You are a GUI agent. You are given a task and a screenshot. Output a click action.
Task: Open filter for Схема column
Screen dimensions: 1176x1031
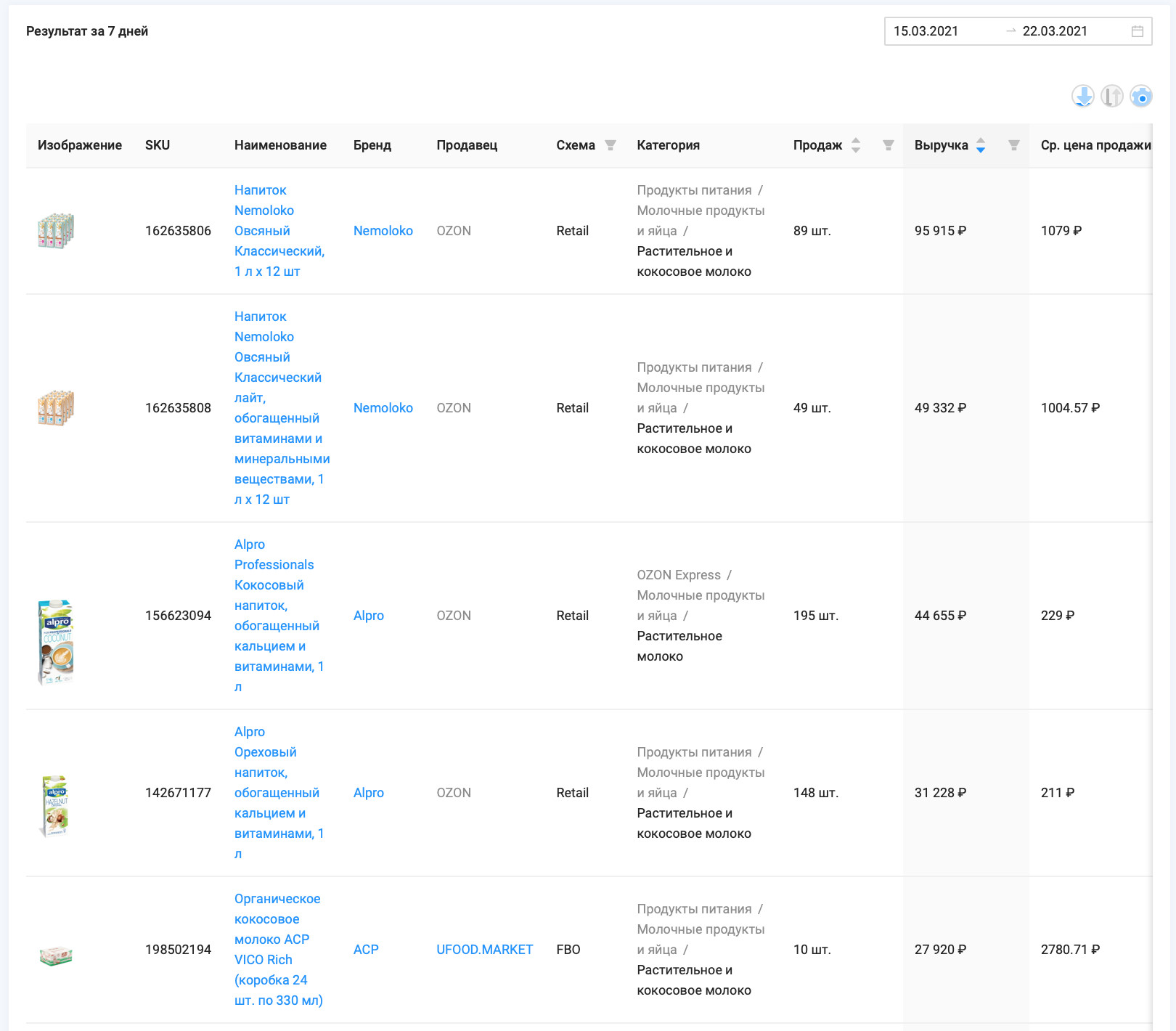611,145
